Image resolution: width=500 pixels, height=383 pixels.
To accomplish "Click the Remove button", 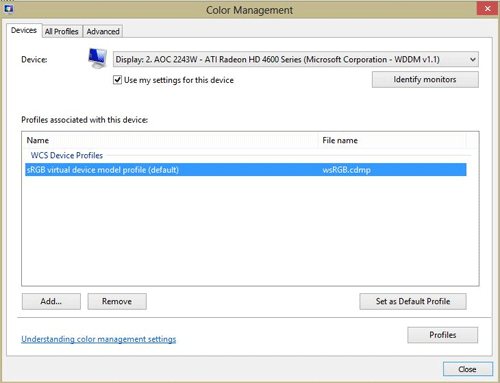I will pyautogui.click(x=117, y=301).
